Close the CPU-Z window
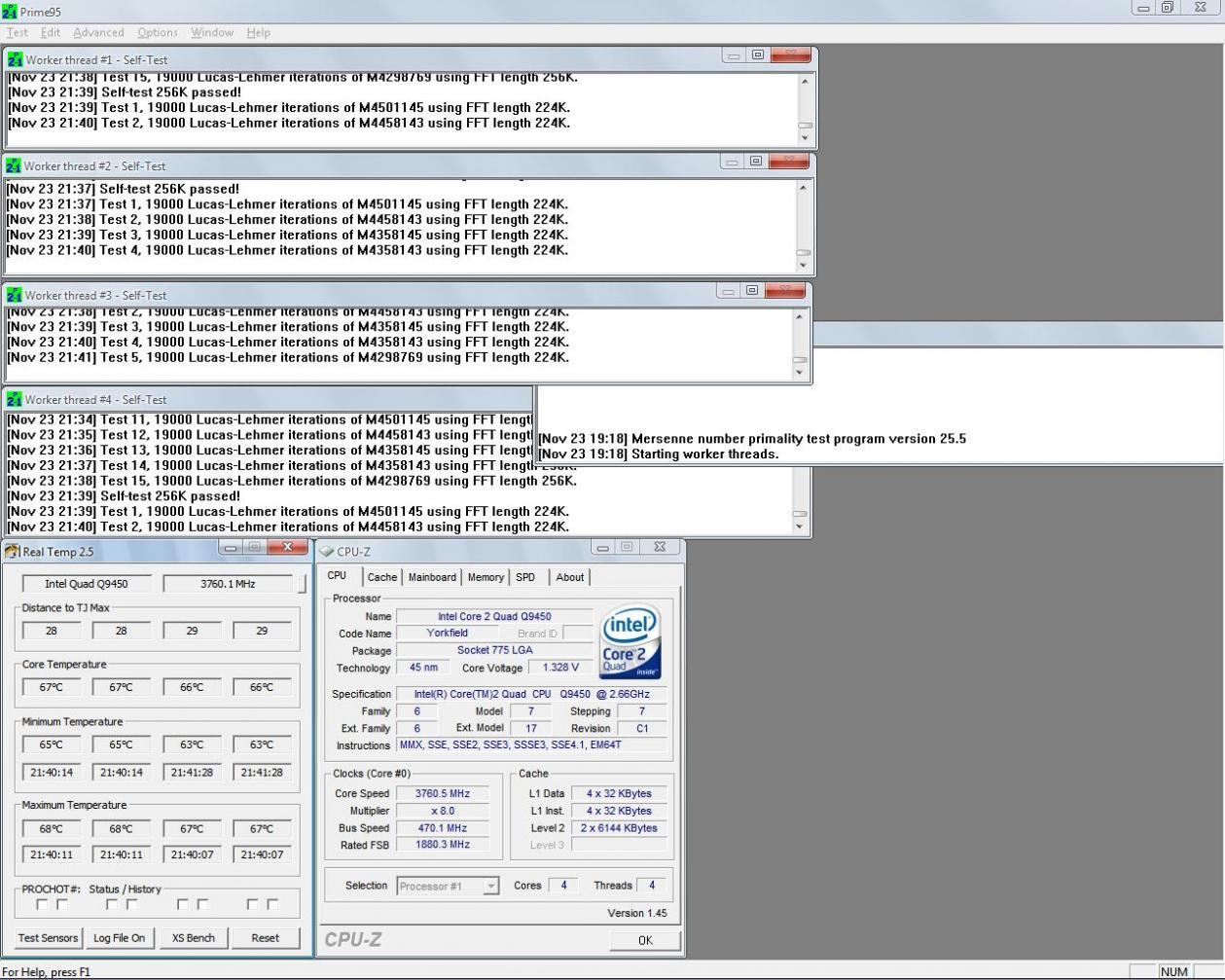This screenshot has width=1225, height=980. [659, 547]
